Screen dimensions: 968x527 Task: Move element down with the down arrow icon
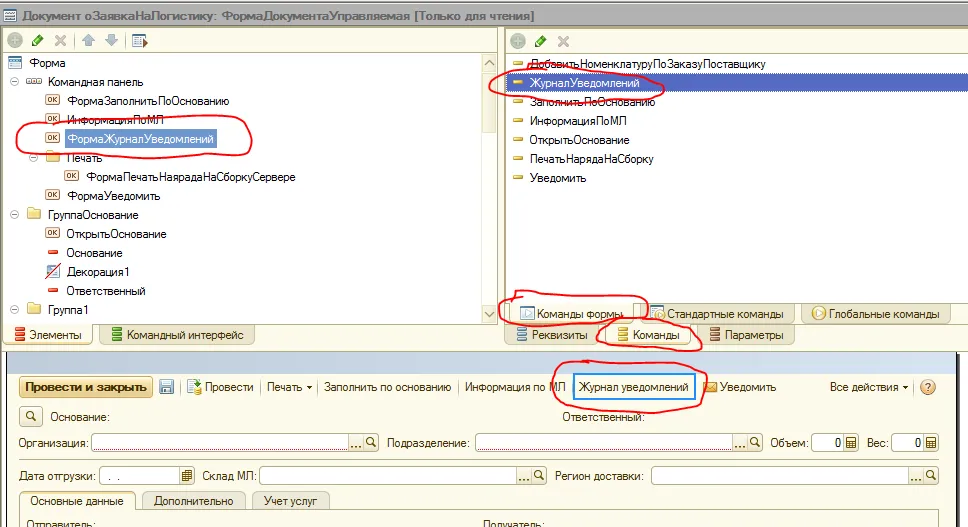coord(112,41)
